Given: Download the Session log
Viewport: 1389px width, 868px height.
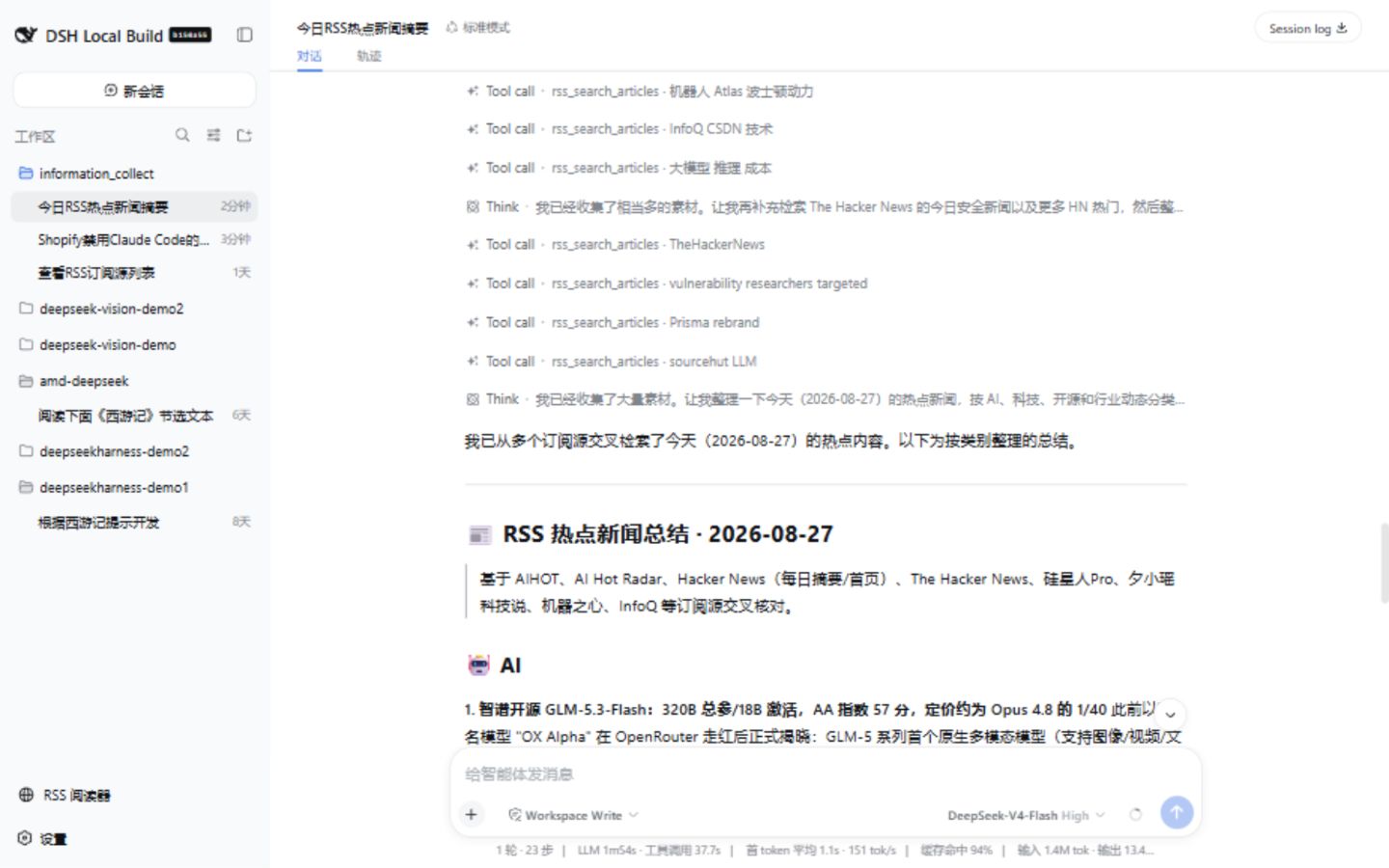Looking at the screenshot, I should point(1307,28).
